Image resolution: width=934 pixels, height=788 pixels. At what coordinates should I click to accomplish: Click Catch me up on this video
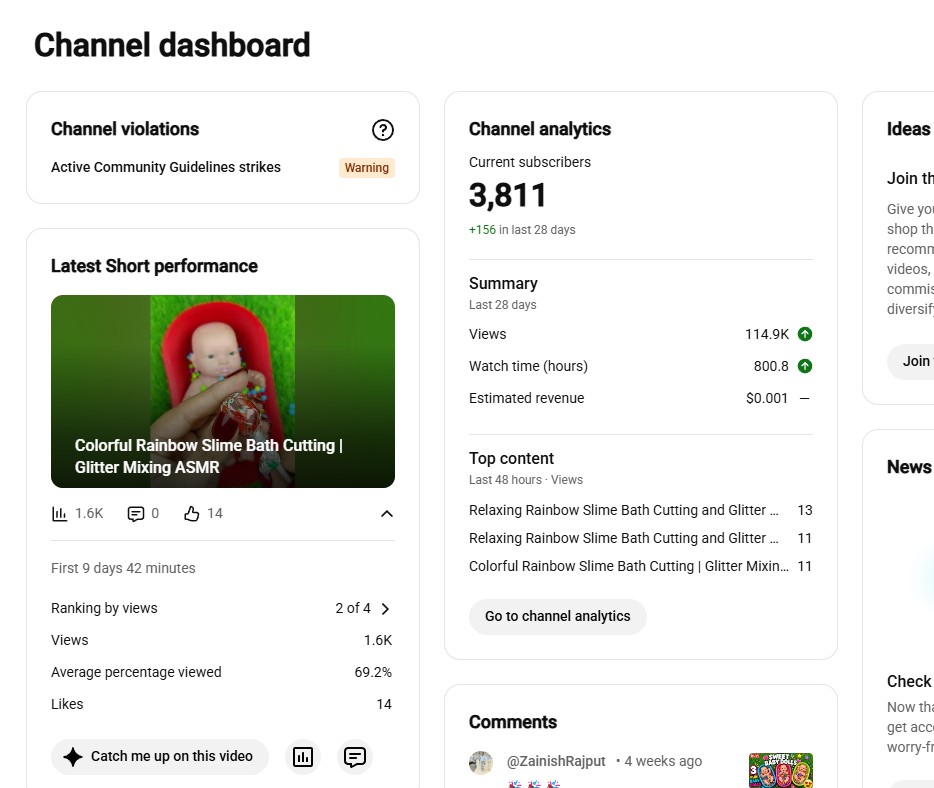160,756
